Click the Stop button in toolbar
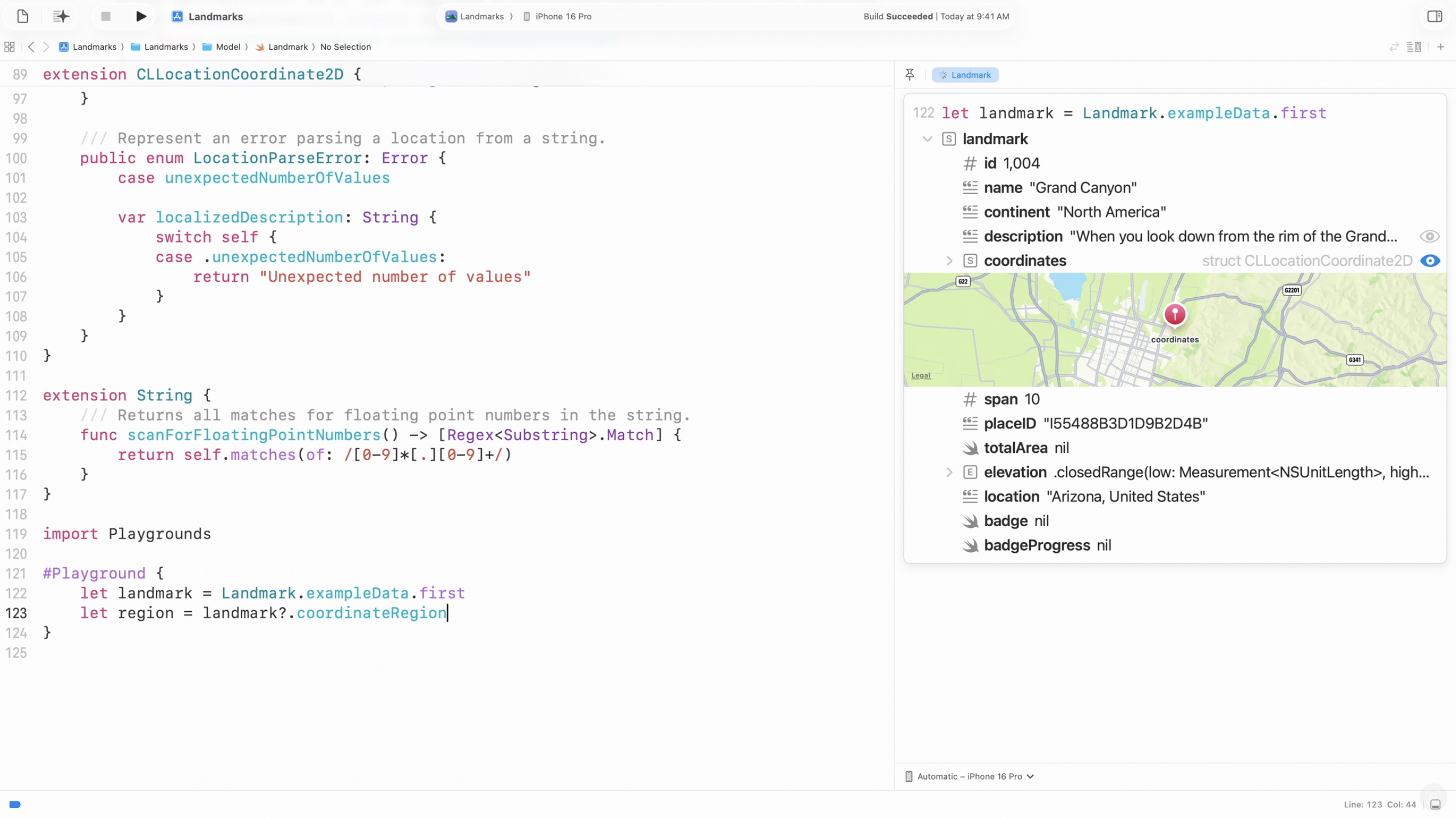This screenshot has width=1456, height=818. click(x=105, y=17)
